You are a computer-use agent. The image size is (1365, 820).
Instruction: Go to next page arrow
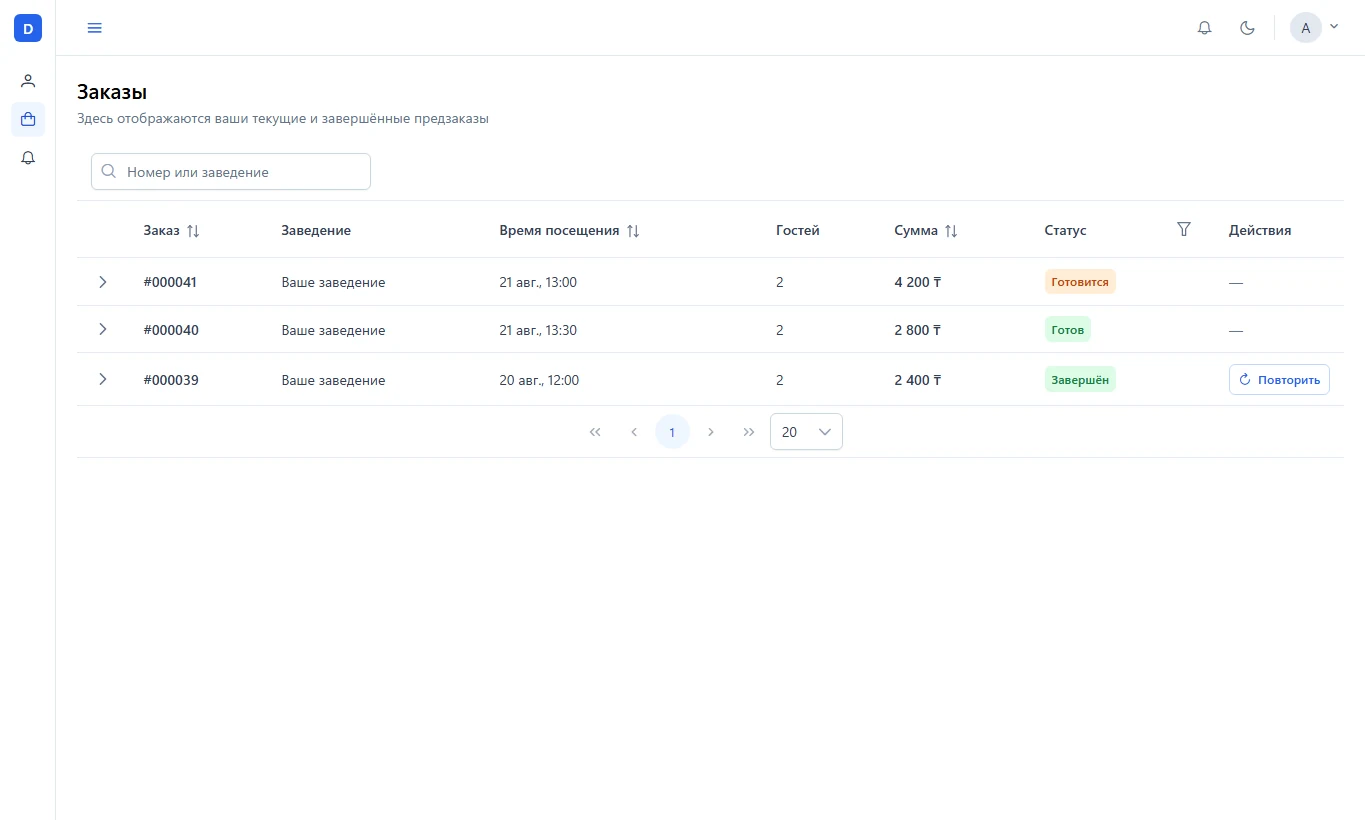pos(711,432)
